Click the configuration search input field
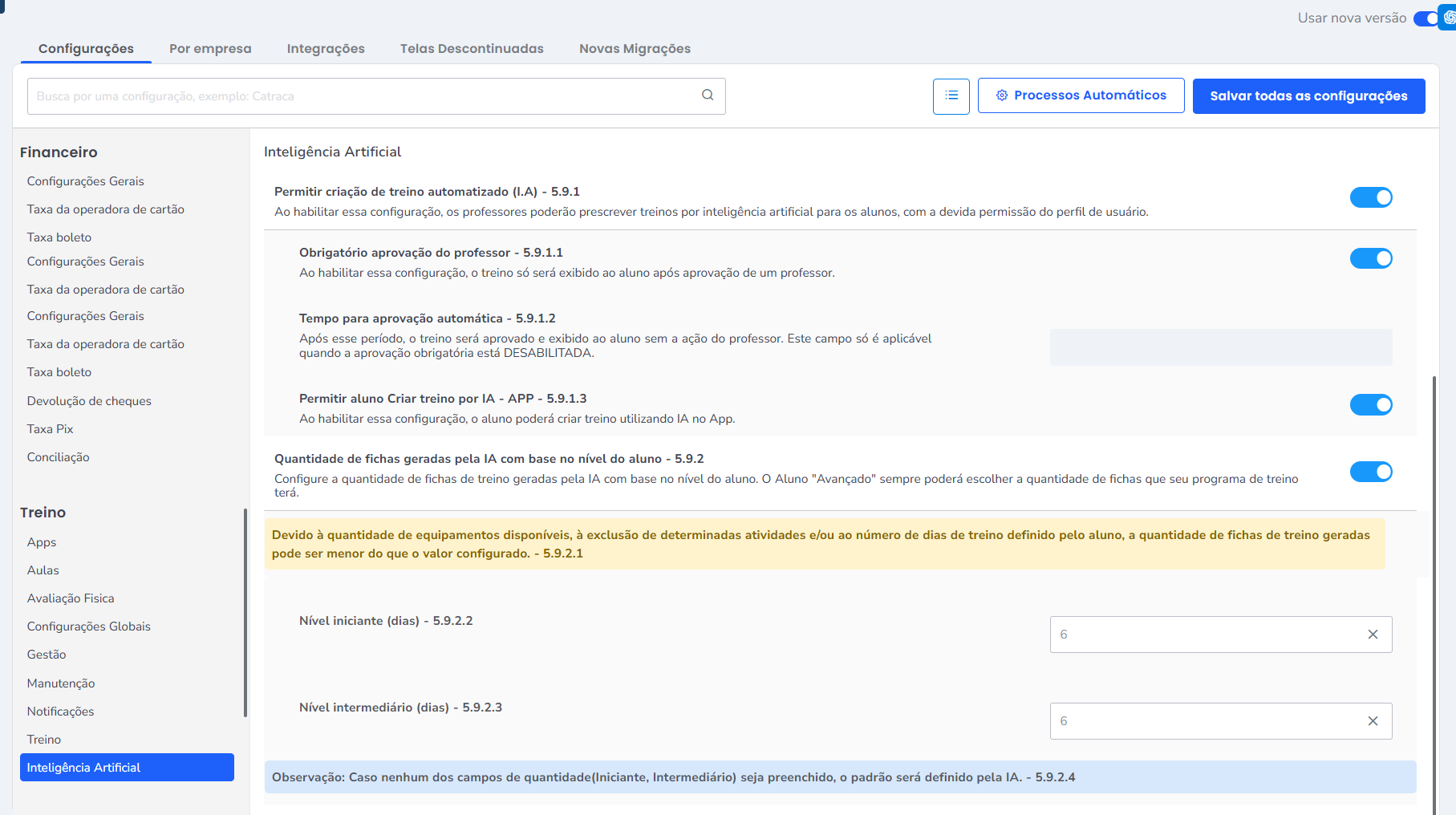Image resolution: width=1456 pixels, height=815 pixels. point(365,96)
